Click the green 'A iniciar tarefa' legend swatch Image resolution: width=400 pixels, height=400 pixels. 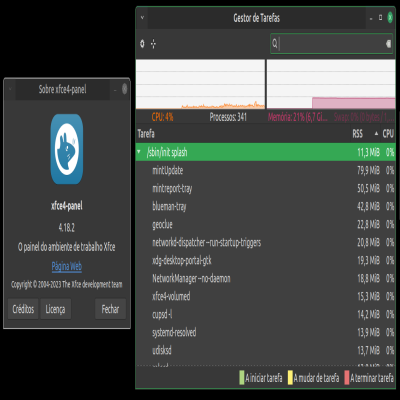[x=242, y=378]
